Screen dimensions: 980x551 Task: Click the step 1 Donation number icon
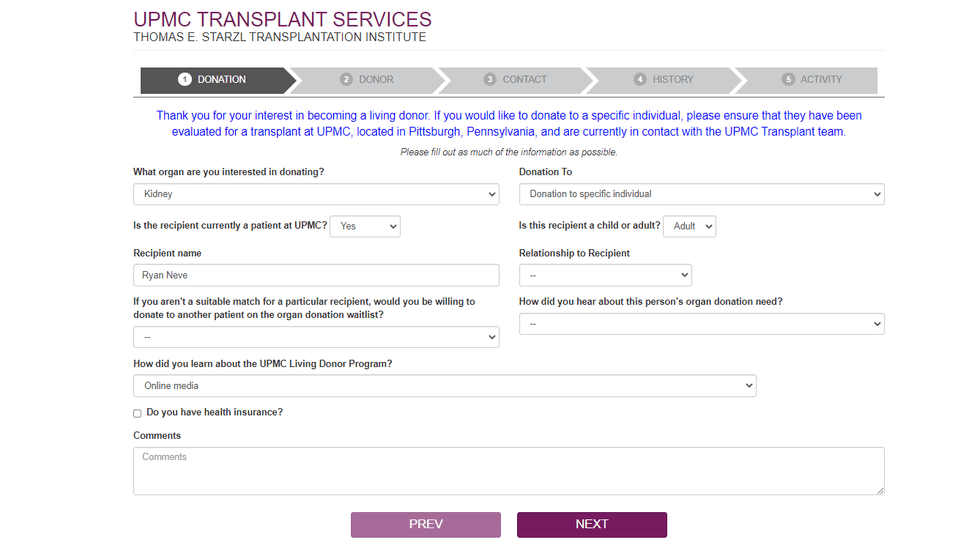185,80
